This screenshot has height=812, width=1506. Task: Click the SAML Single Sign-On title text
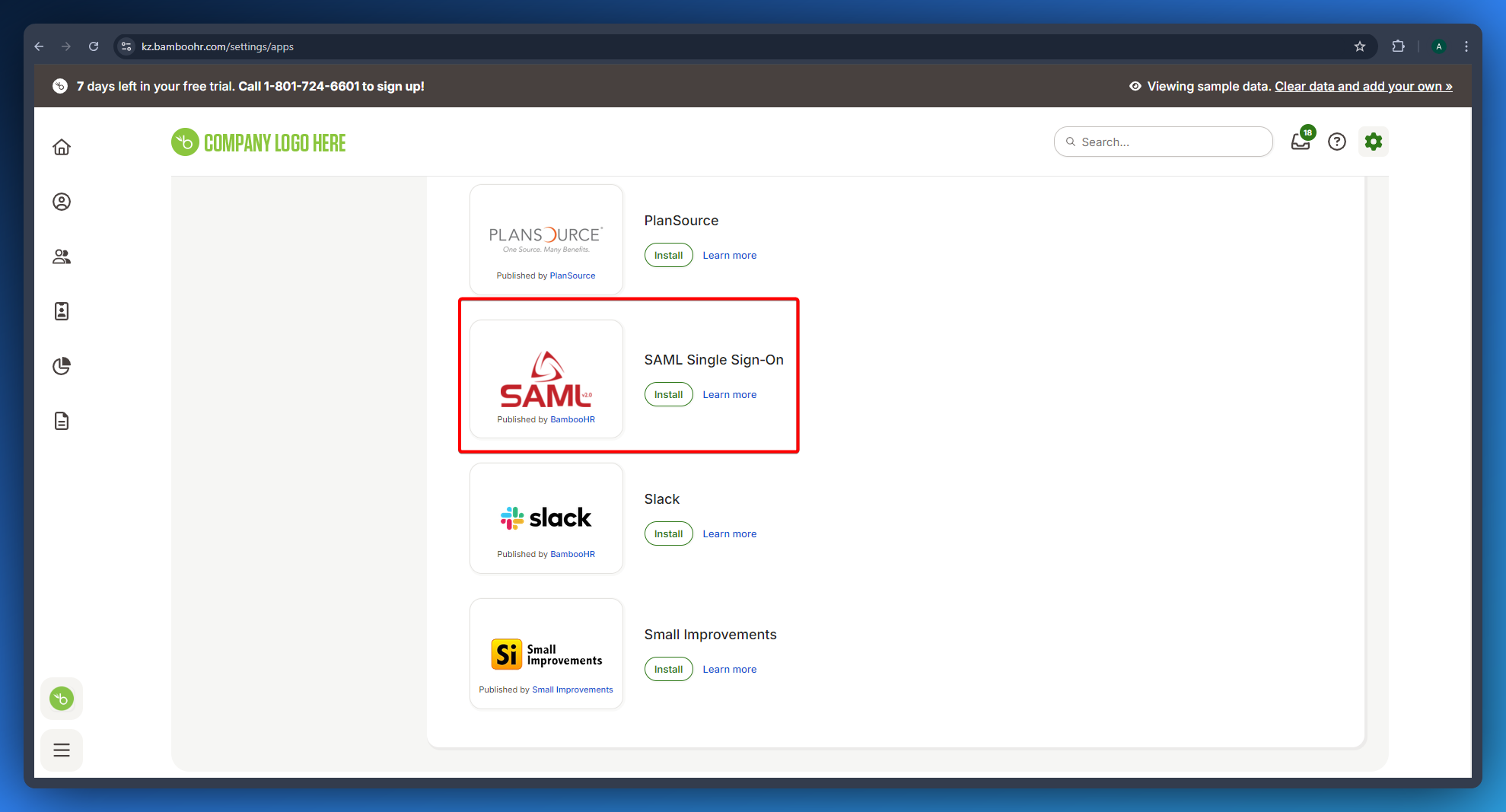[714, 359]
